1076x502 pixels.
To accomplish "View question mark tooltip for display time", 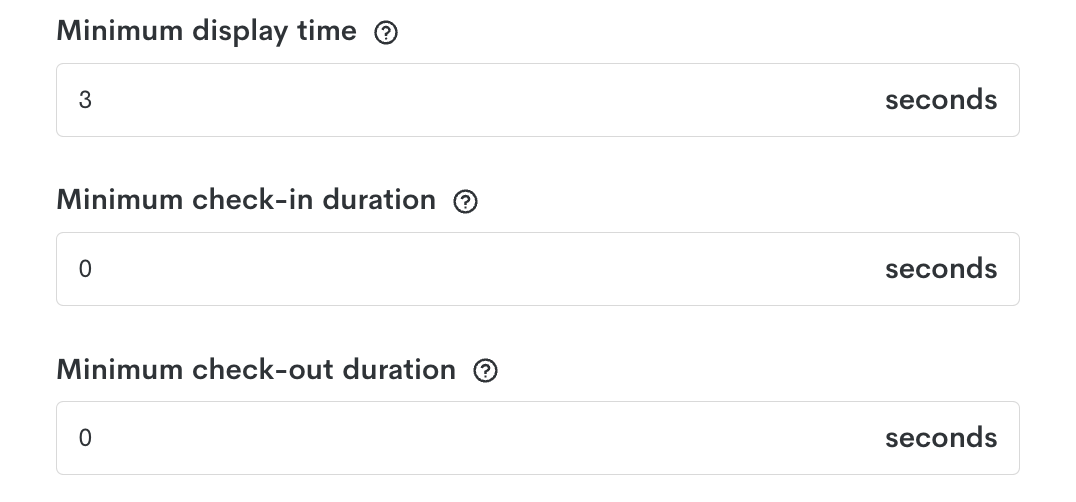I will [x=386, y=32].
